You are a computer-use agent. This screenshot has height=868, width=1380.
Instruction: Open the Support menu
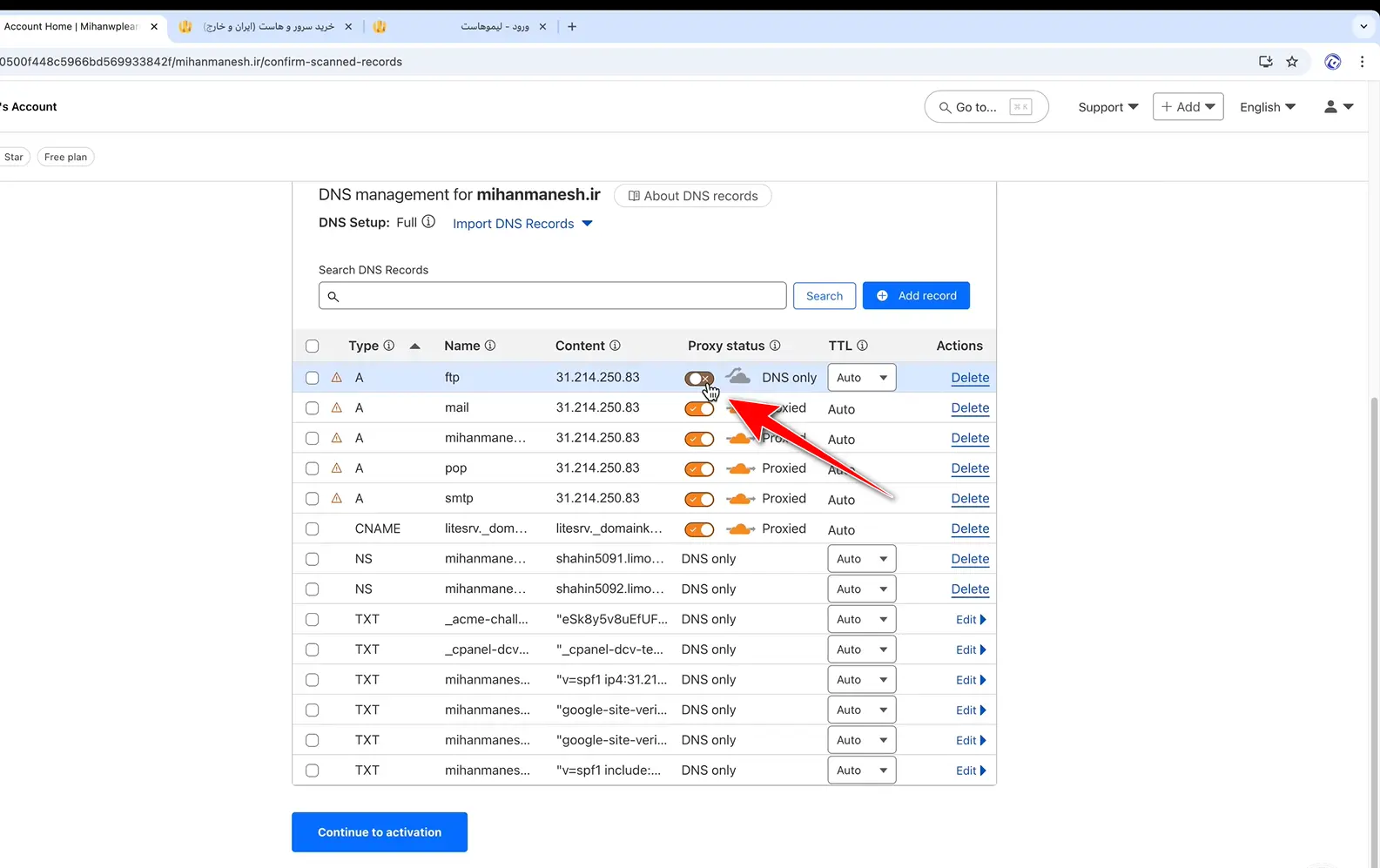coord(1108,107)
